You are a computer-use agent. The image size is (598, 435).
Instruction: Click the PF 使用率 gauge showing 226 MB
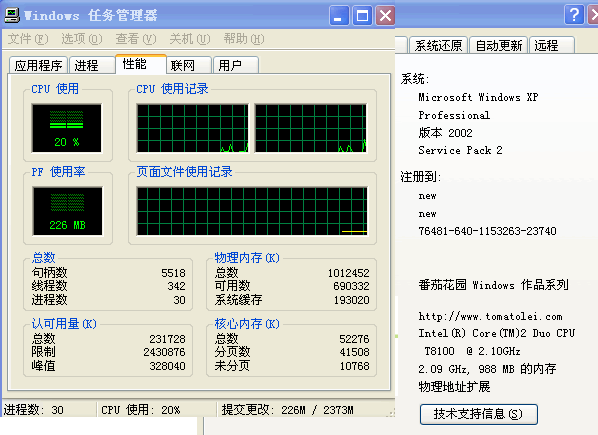[68, 211]
